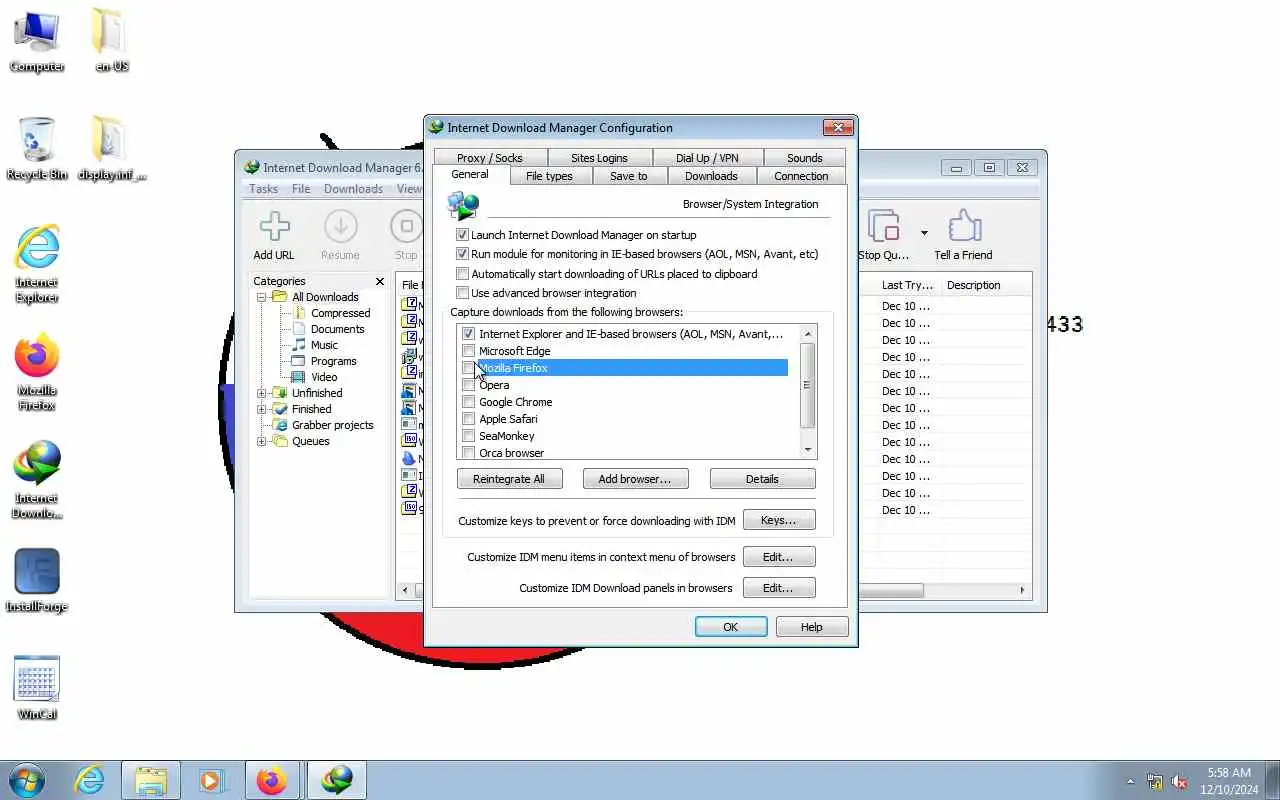Open Computer desktop icon
The width and height of the screenshot is (1280, 800).
pyautogui.click(x=37, y=42)
